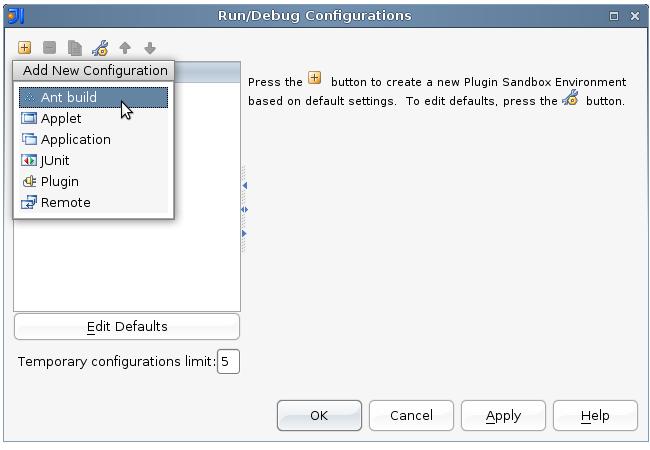The width and height of the screenshot is (650, 450).
Task: Click the middle splitter handle arrows
Action: coord(244,209)
